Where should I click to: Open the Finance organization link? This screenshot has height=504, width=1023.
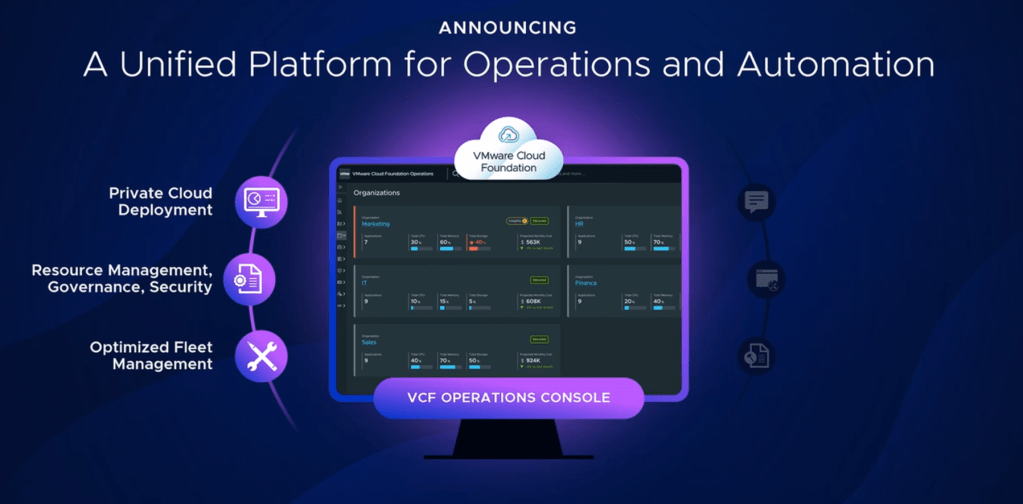click(586, 283)
